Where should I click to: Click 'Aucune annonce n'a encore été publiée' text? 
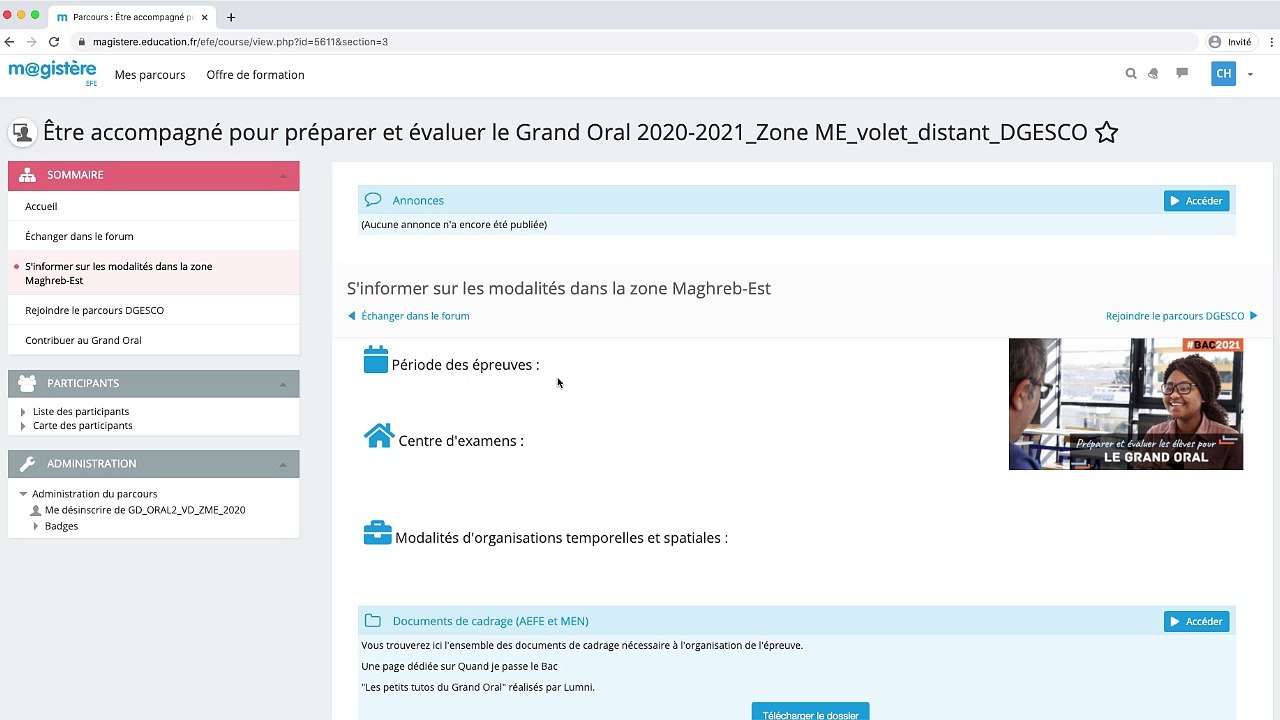tap(454, 225)
